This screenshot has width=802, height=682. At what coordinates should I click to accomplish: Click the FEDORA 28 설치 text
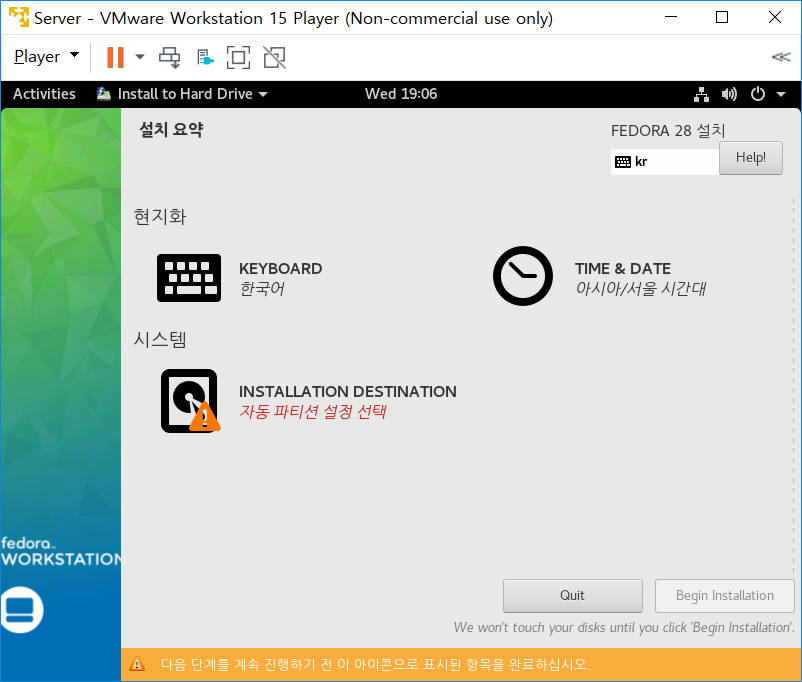tap(668, 130)
